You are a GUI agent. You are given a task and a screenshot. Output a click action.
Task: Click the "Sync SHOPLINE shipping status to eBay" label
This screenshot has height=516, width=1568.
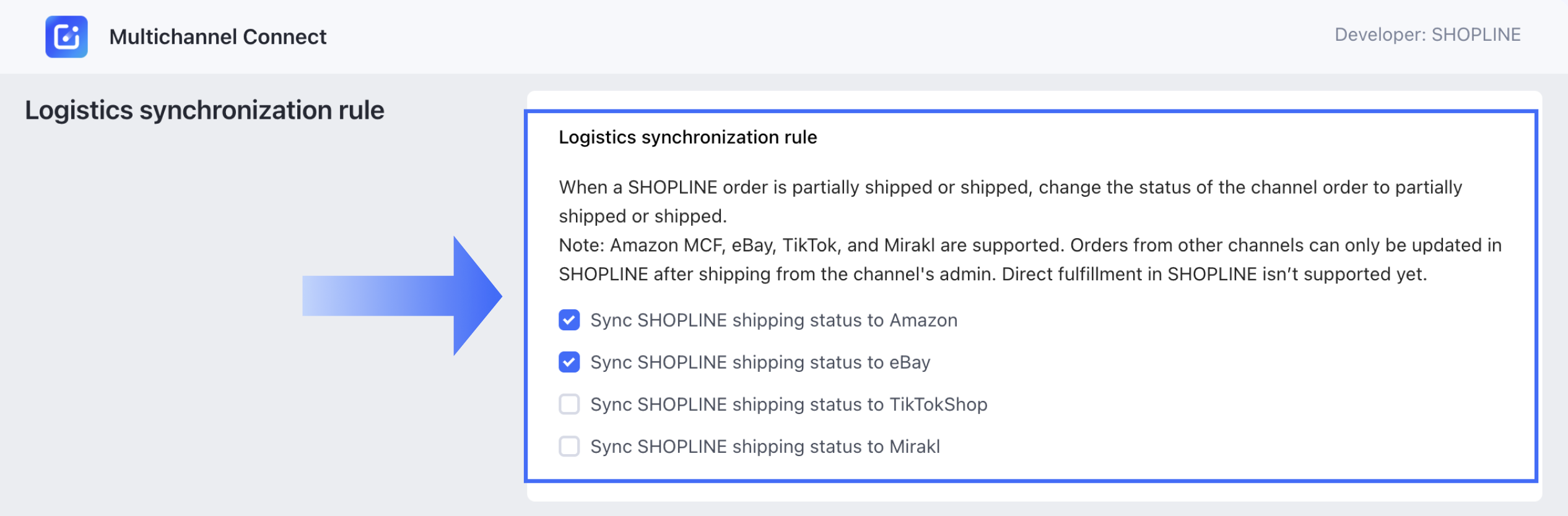(x=760, y=362)
